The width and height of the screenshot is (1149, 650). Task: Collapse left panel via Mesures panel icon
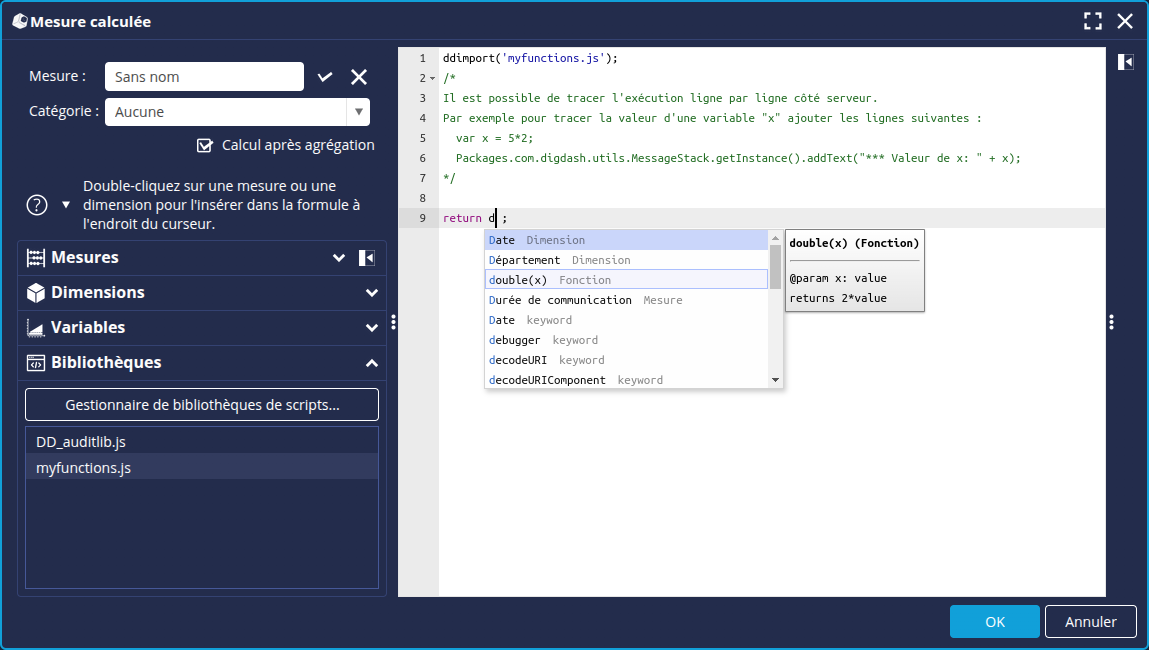coord(366,258)
